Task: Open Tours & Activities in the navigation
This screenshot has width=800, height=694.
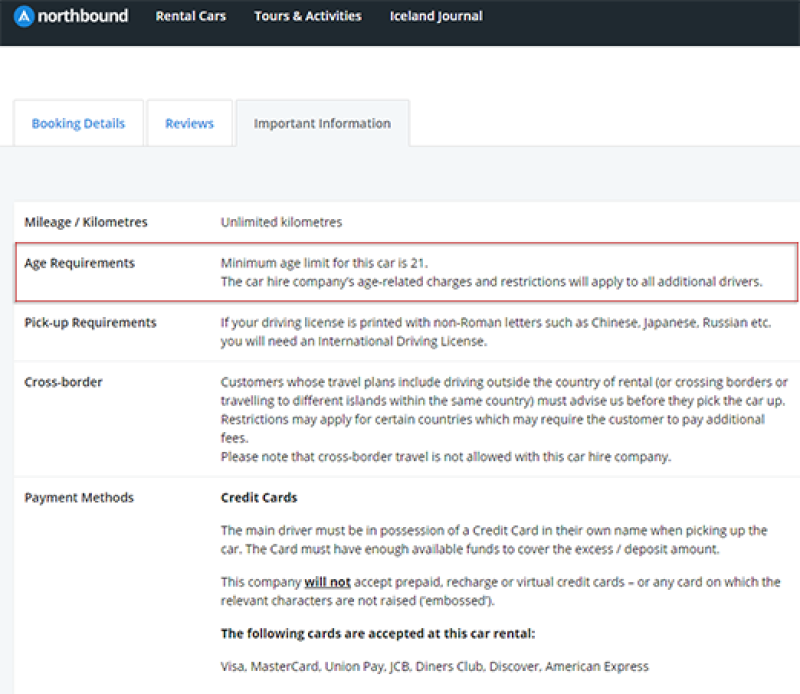Action: coord(307,16)
